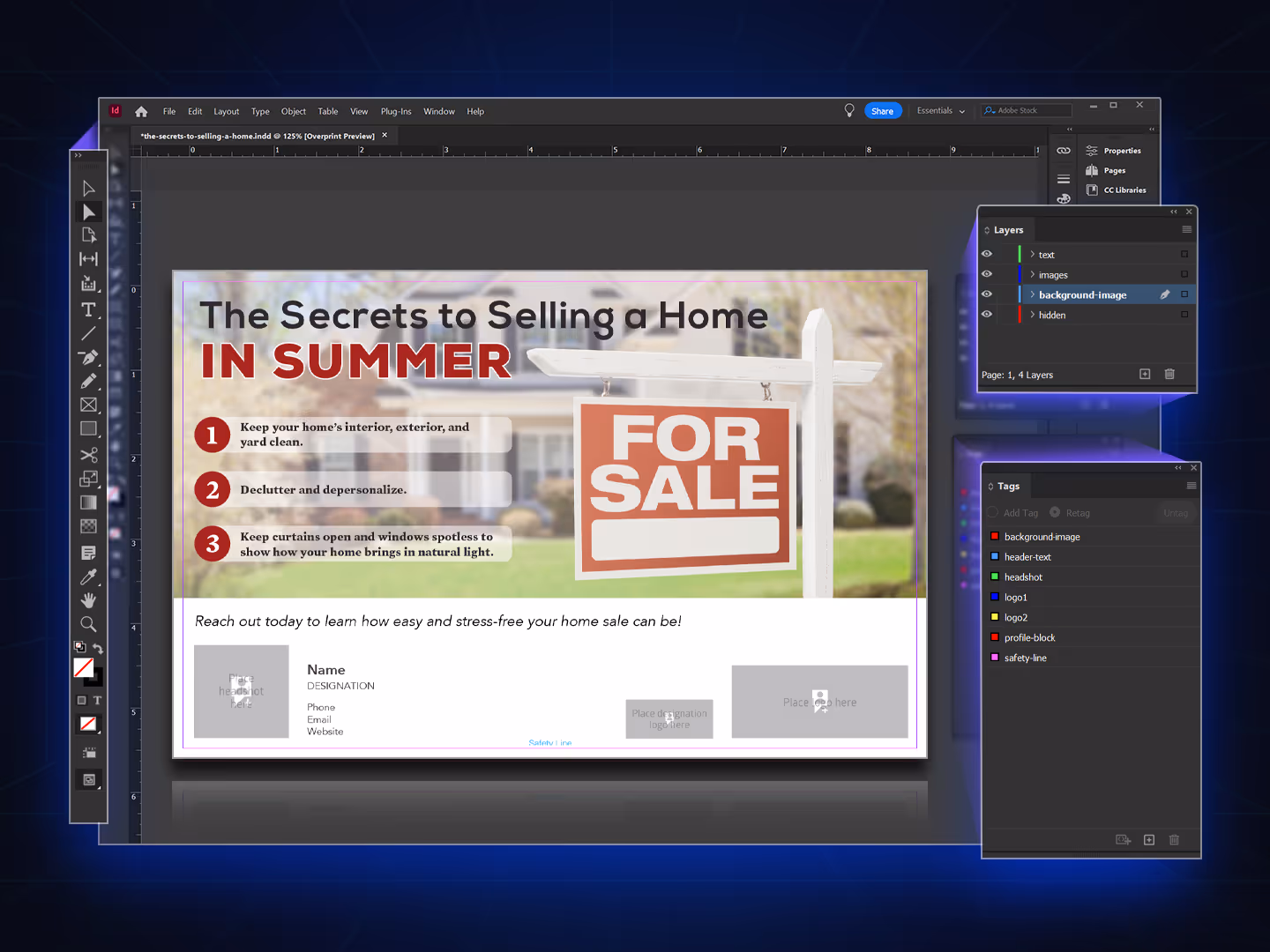Open the Pages panel
The height and width of the screenshot is (952, 1270).
1112,170
